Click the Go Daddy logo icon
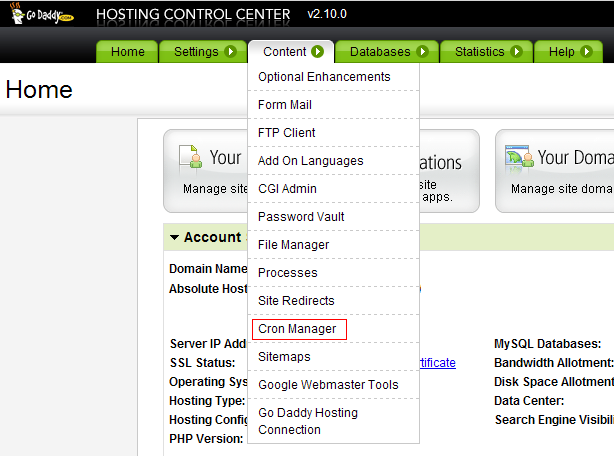Screen dimensions: 614x456 tap(35, 16)
